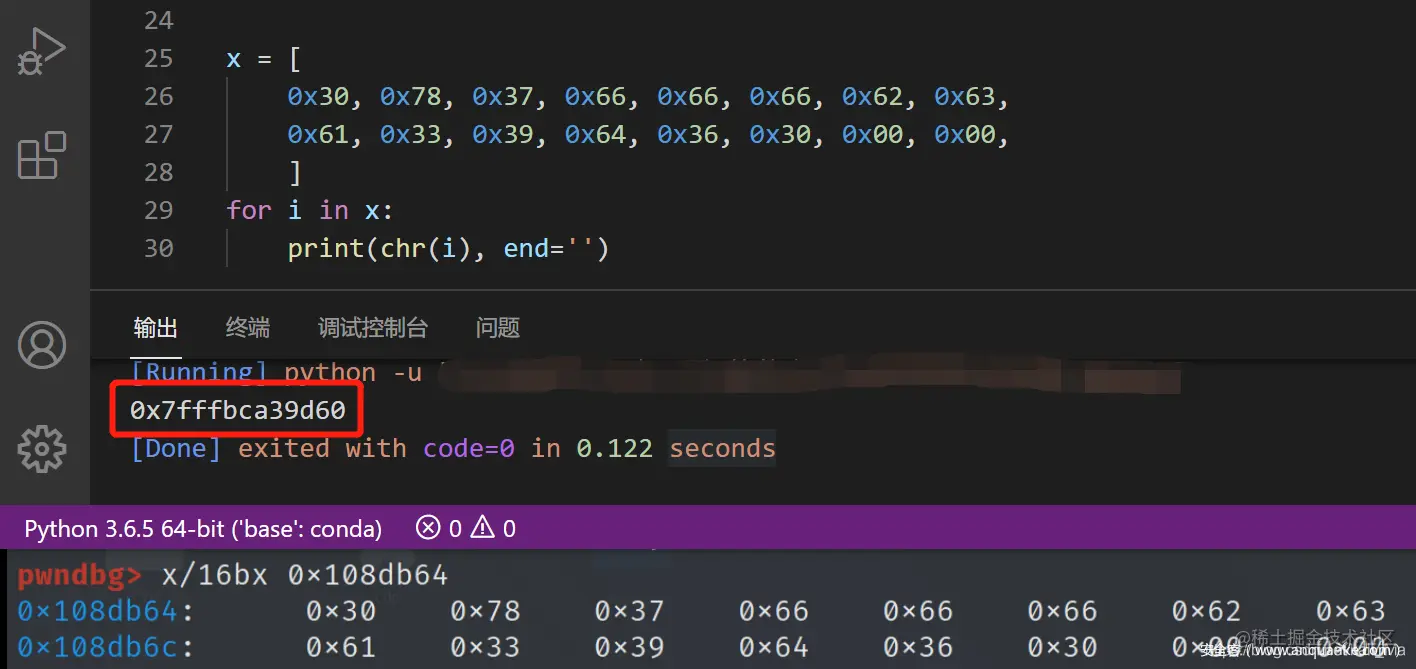
Task: Click the 0x64 byte in 0x108db6c row
Action: click(x=774, y=648)
